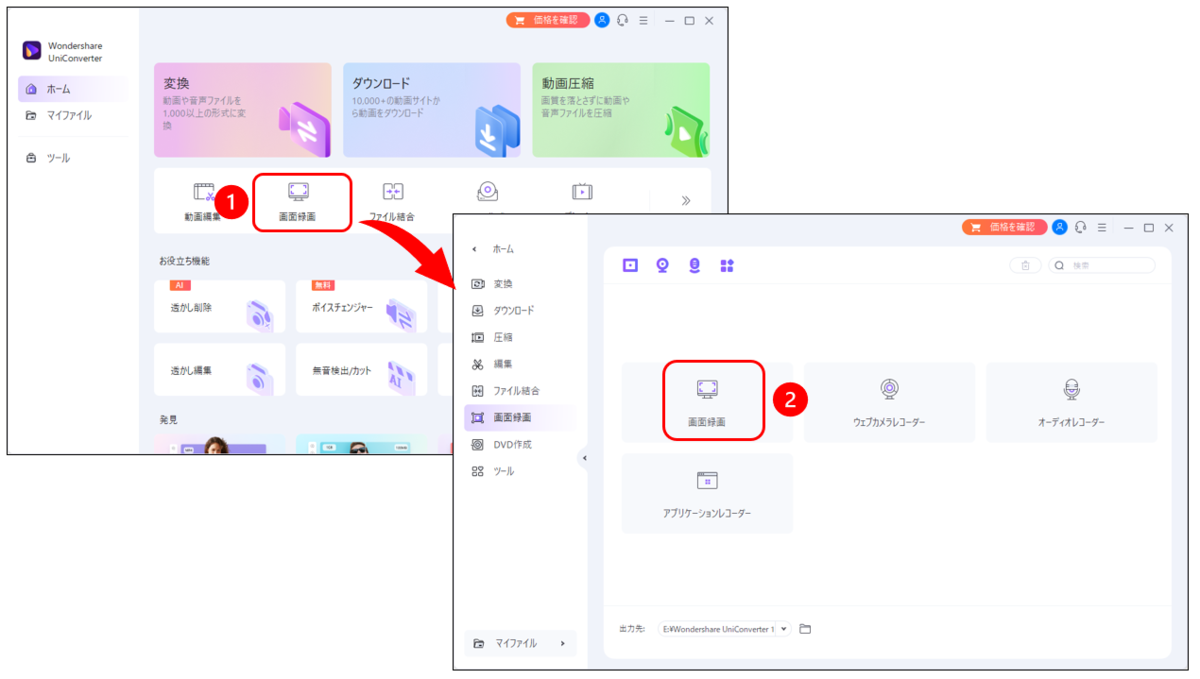Collapse the recorder window sidebar with the arrow
This screenshot has height=679, width=1200.
pyautogui.click(x=585, y=458)
